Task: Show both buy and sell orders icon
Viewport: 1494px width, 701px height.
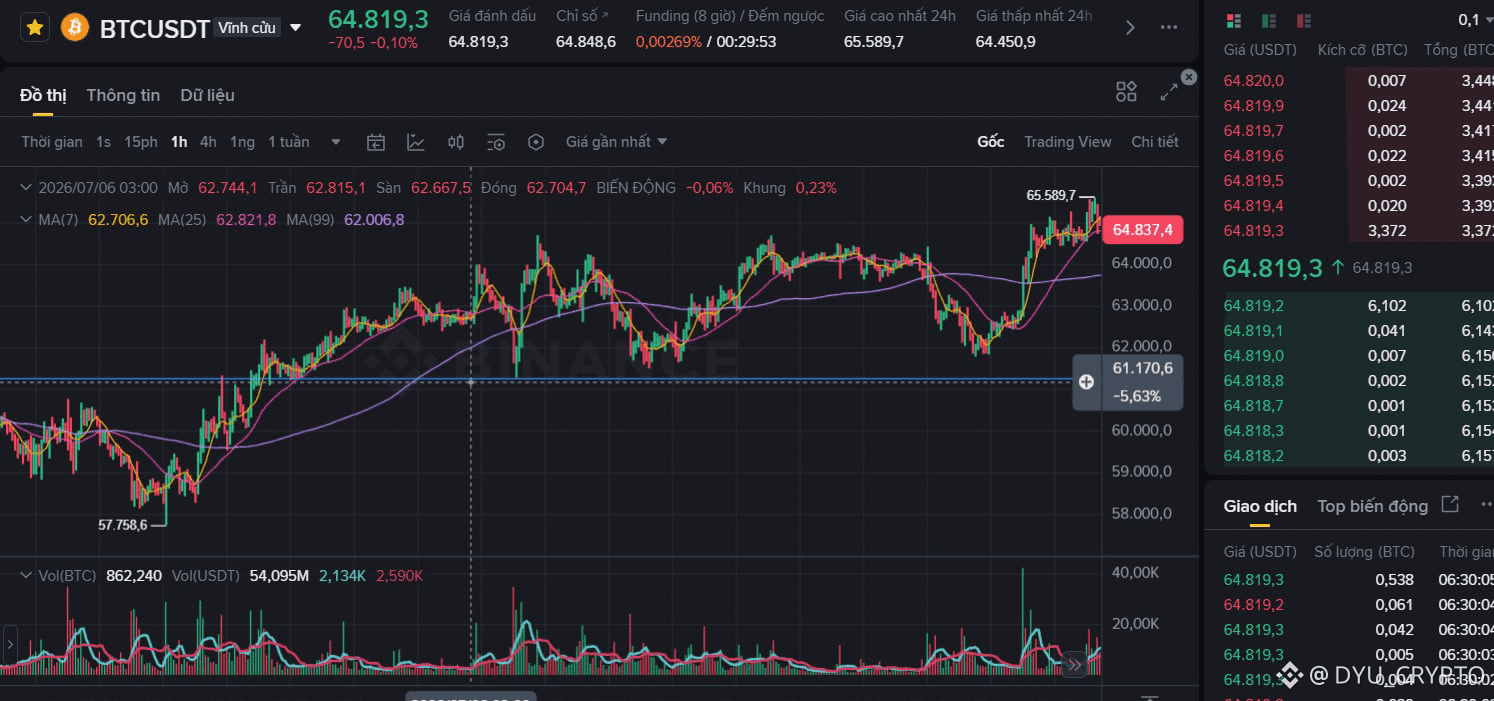Action: 1233,20
